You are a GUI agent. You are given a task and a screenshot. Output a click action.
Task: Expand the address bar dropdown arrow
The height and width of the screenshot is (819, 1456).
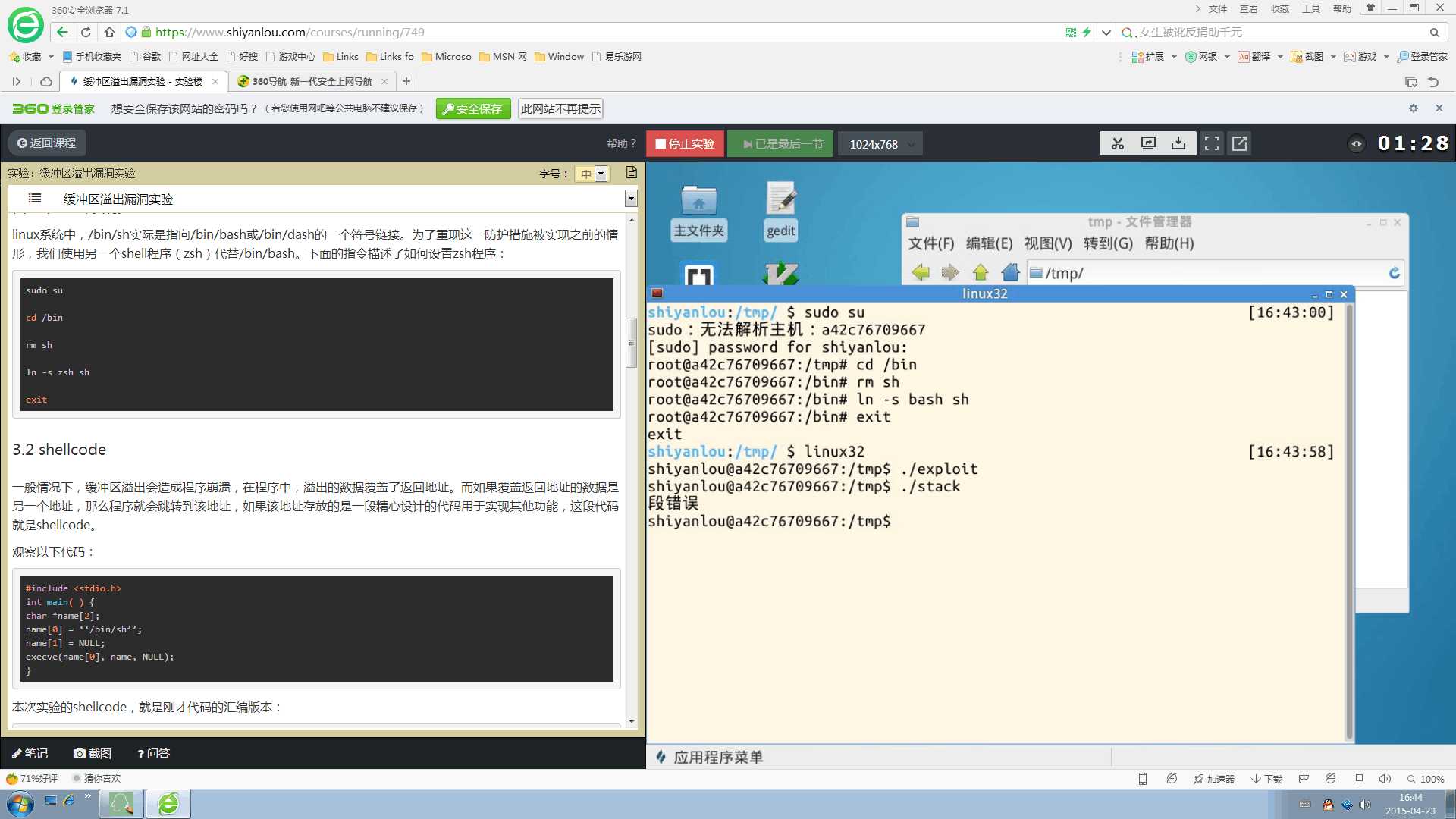(x=1106, y=33)
